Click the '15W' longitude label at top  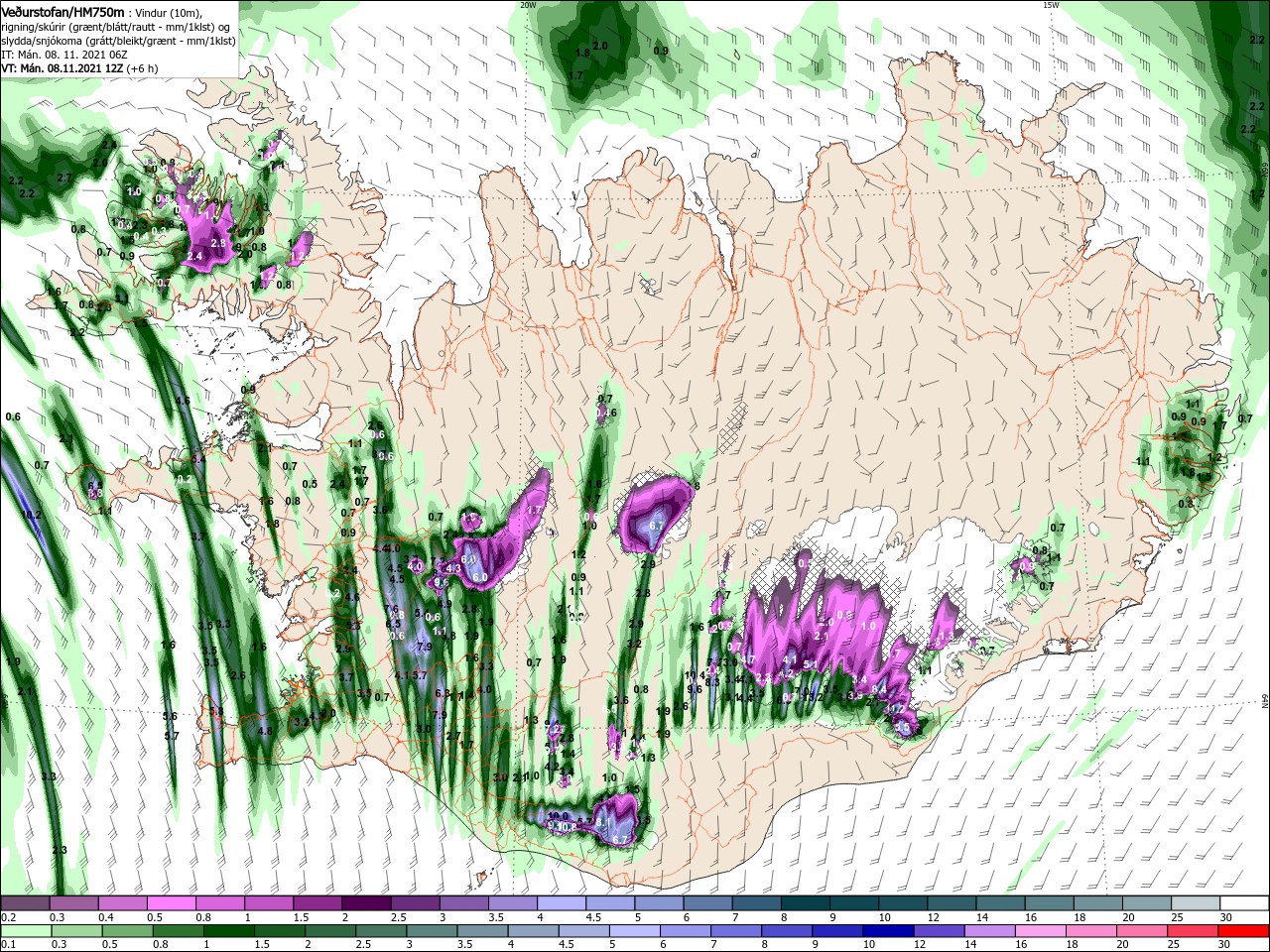point(1051,4)
